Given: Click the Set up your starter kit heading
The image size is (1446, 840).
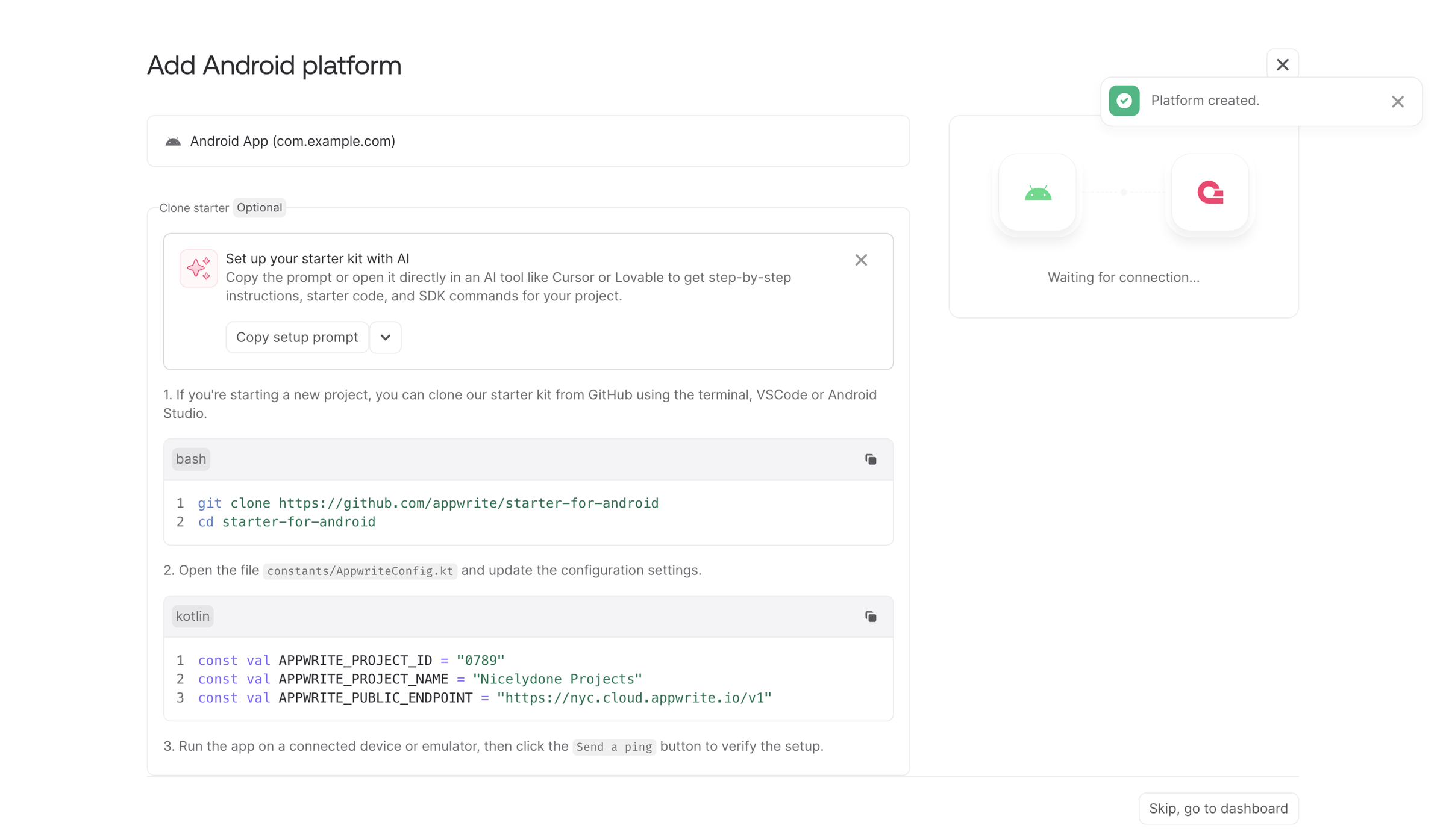Looking at the screenshot, I should coord(318,259).
